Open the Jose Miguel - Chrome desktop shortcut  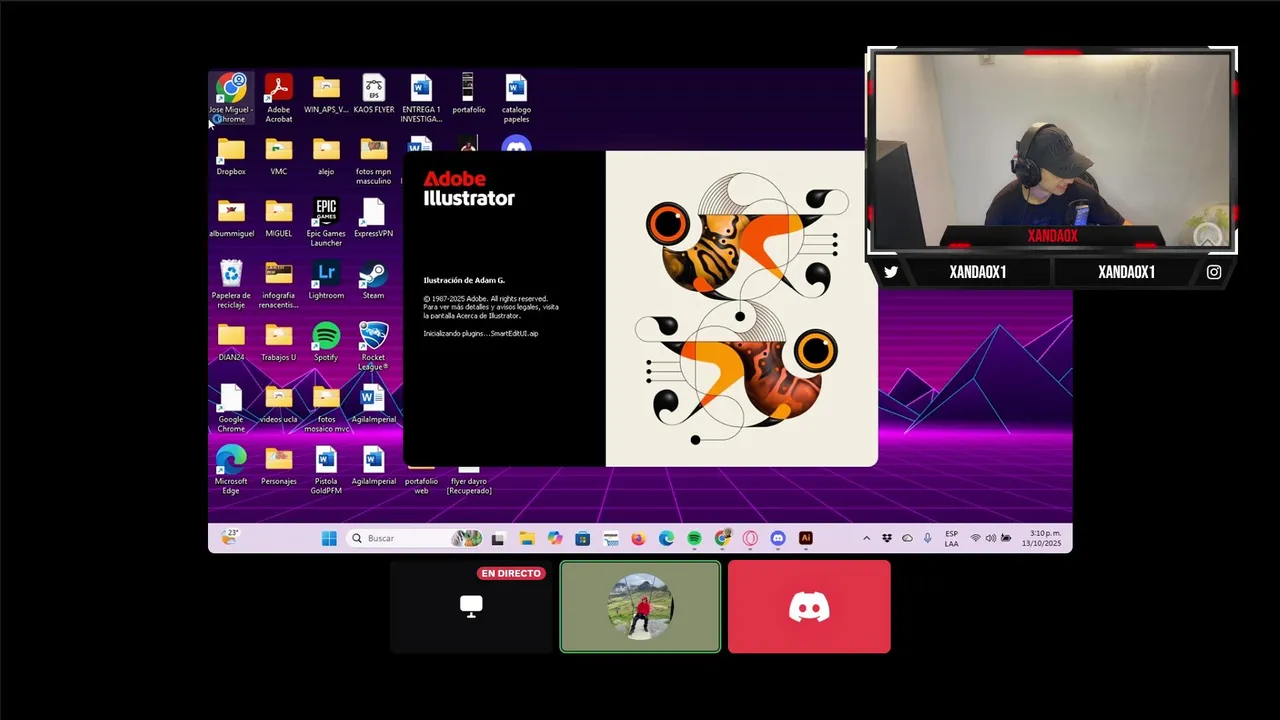[231, 98]
